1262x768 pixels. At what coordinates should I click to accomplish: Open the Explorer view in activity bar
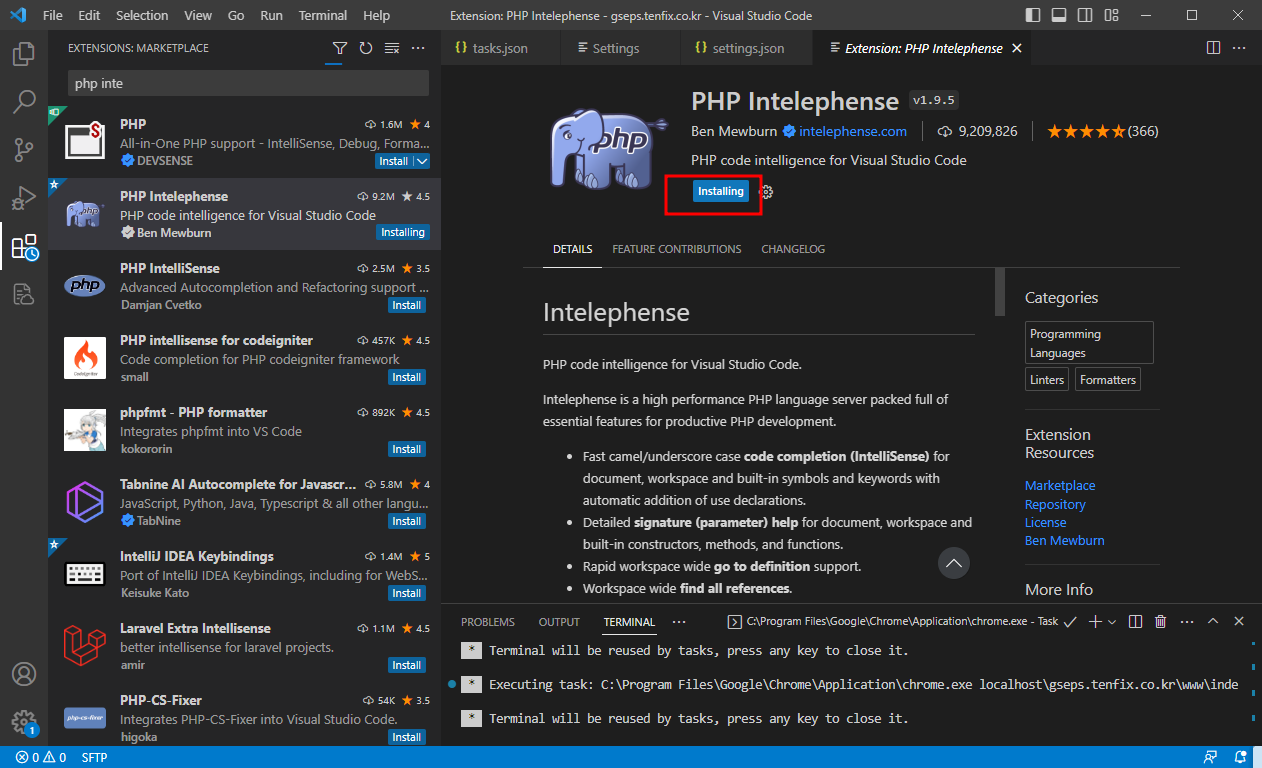pyautogui.click(x=24, y=54)
